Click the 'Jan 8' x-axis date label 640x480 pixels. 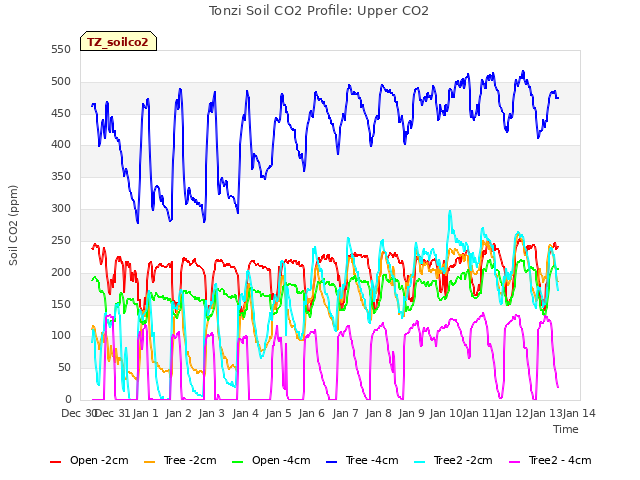378,413
